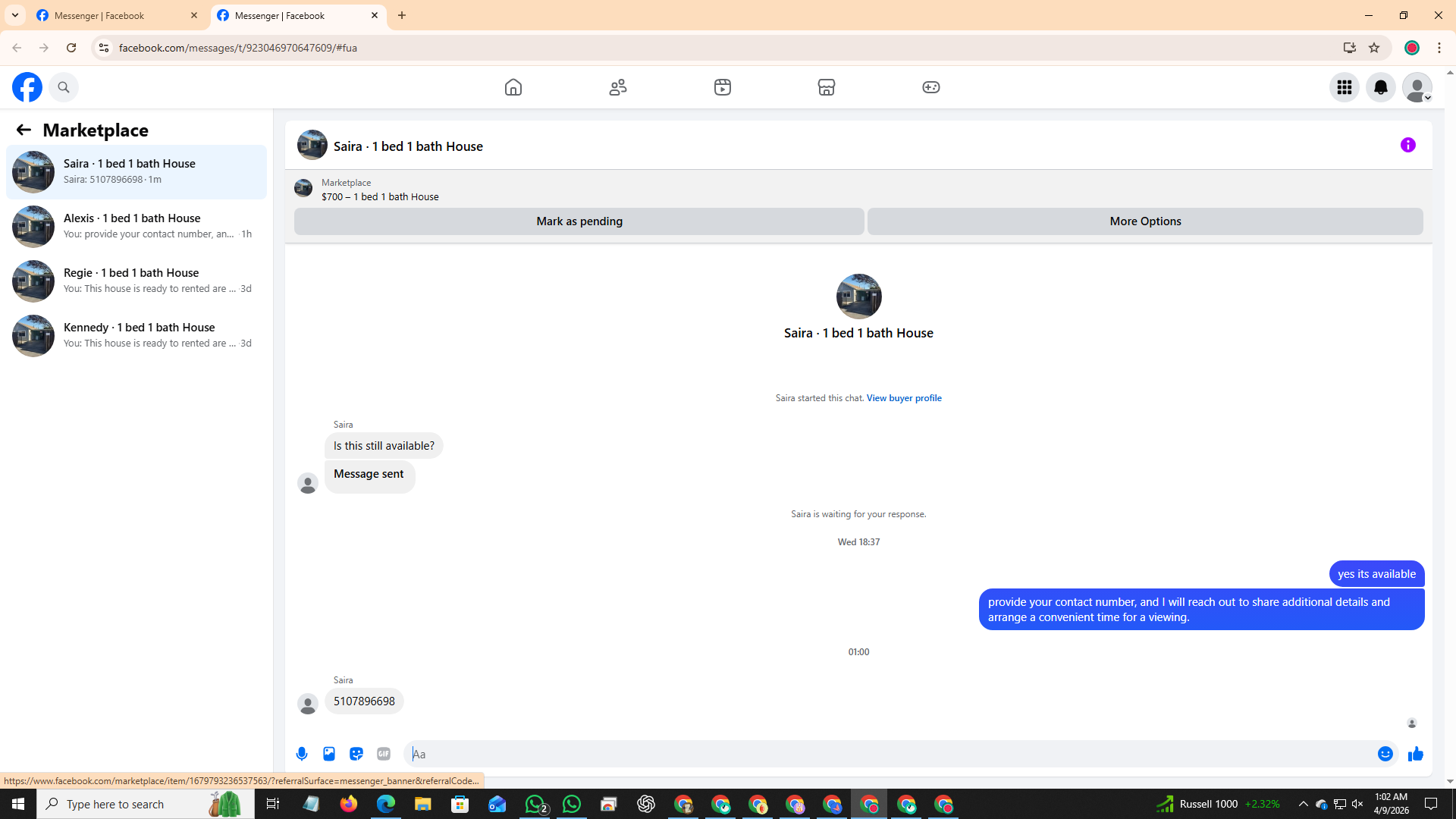Open the GIF picker icon
The image size is (1456, 819).
[384, 754]
